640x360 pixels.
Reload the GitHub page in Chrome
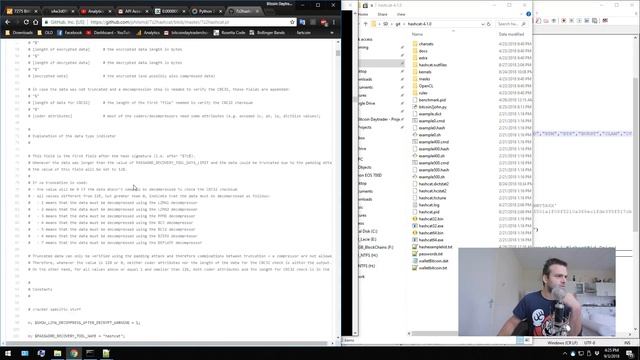(x=26, y=22)
